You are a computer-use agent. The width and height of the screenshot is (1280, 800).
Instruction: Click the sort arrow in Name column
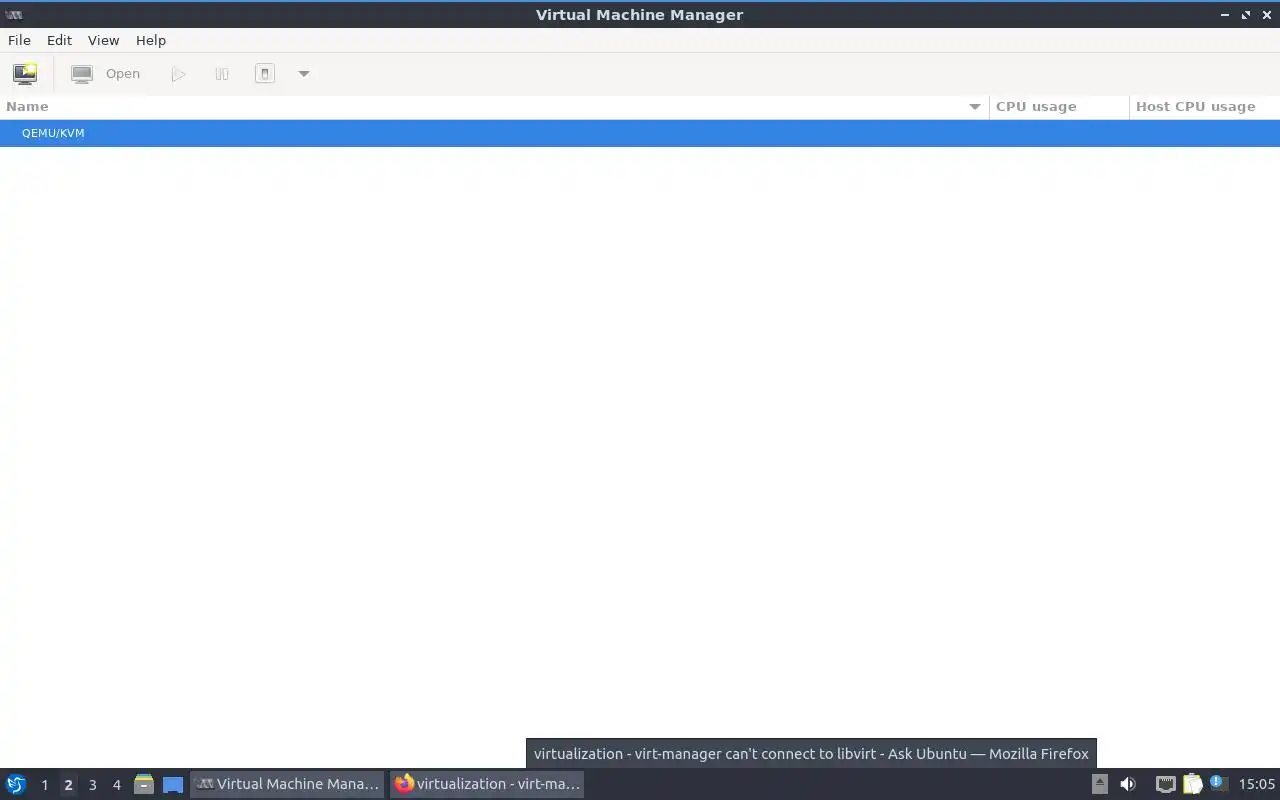[975, 107]
